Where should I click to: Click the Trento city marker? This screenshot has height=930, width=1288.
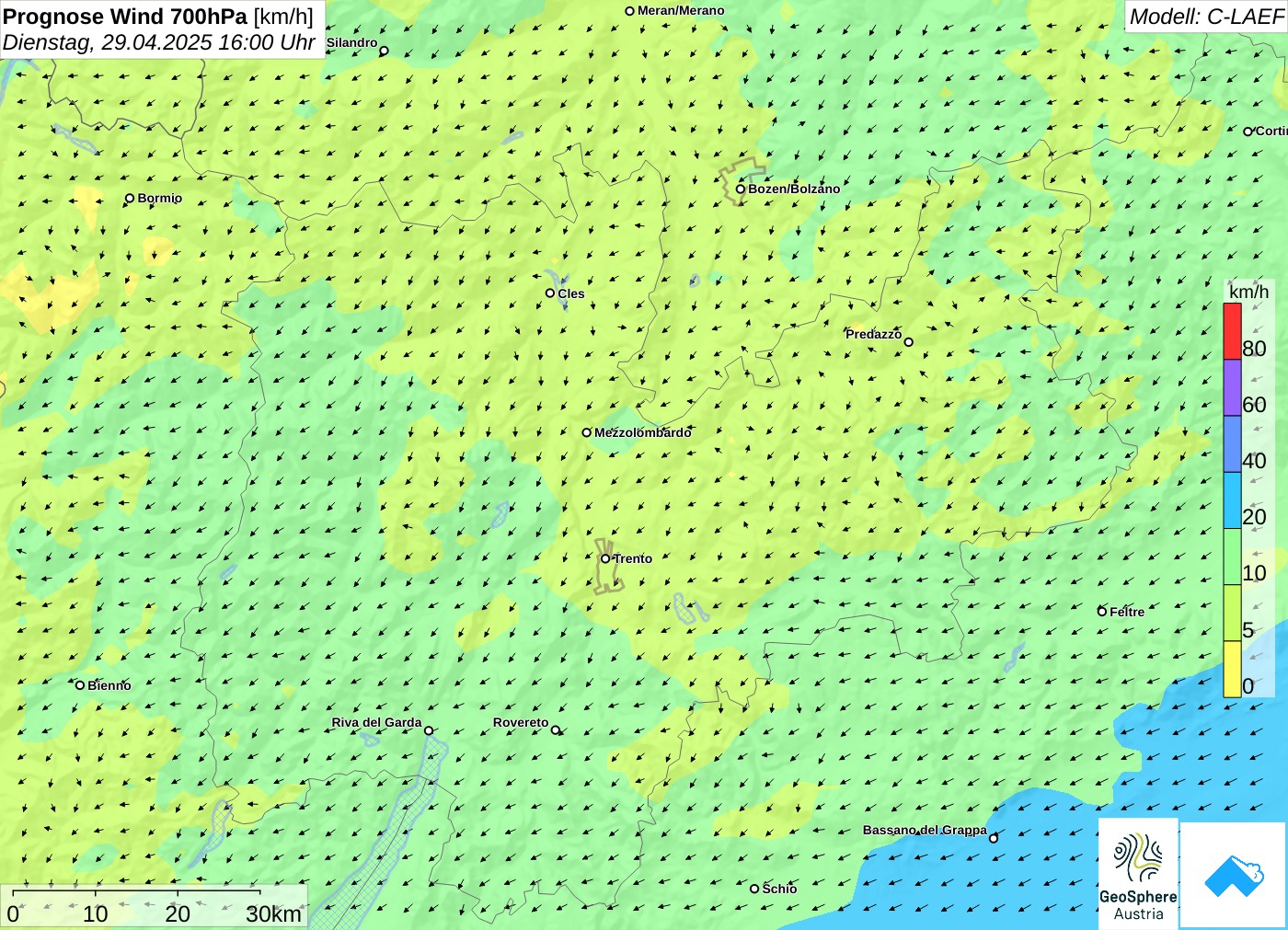(x=605, y=558)
